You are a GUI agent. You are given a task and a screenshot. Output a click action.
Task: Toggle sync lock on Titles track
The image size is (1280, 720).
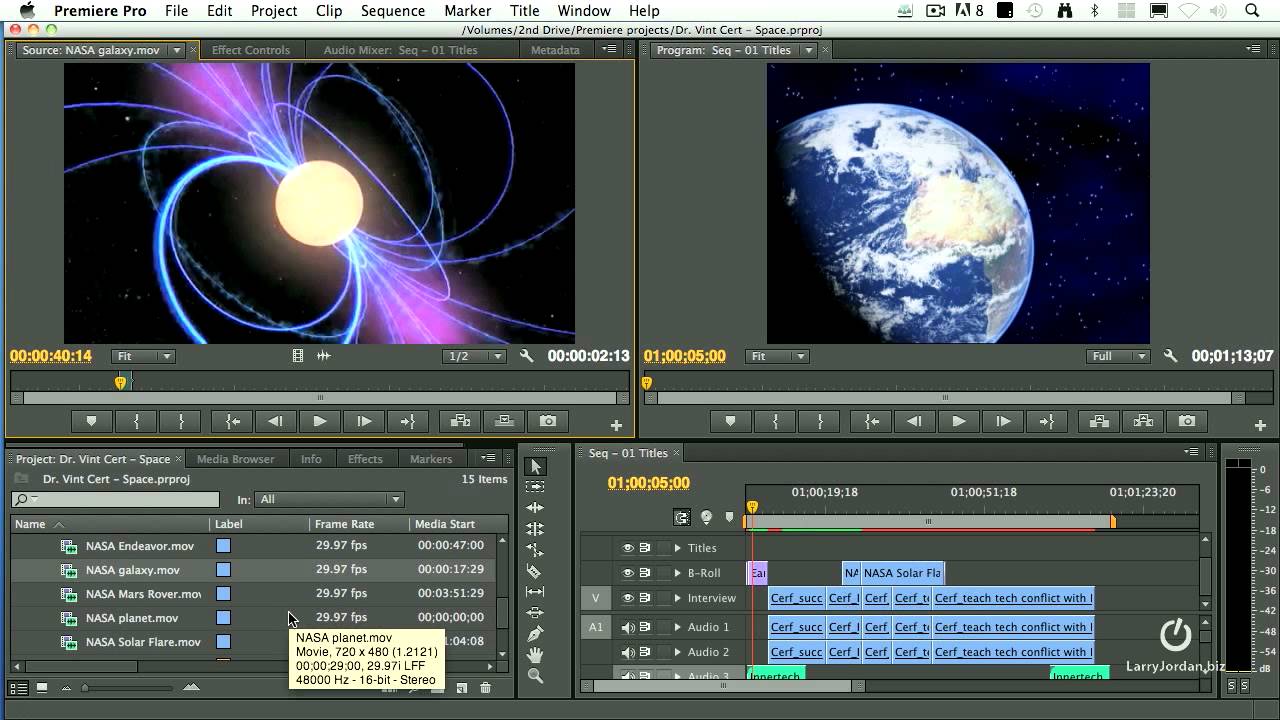coord(645,548)
